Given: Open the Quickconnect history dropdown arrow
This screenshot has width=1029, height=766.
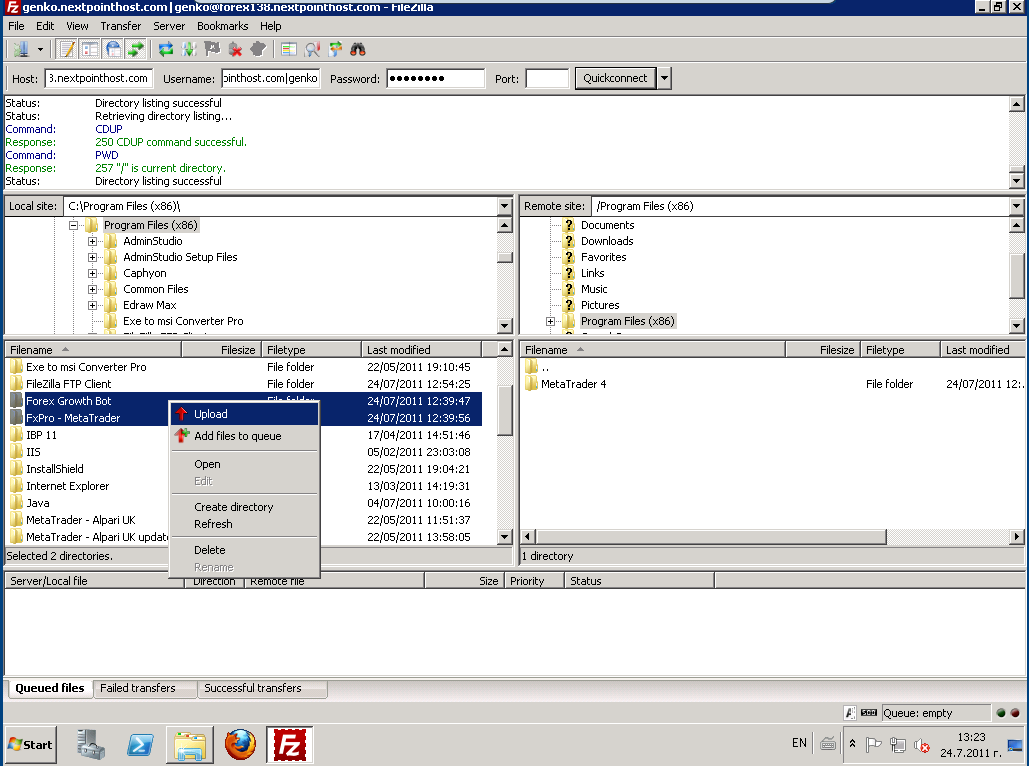Looking at the screenshot, I should (x=664, y=78).
